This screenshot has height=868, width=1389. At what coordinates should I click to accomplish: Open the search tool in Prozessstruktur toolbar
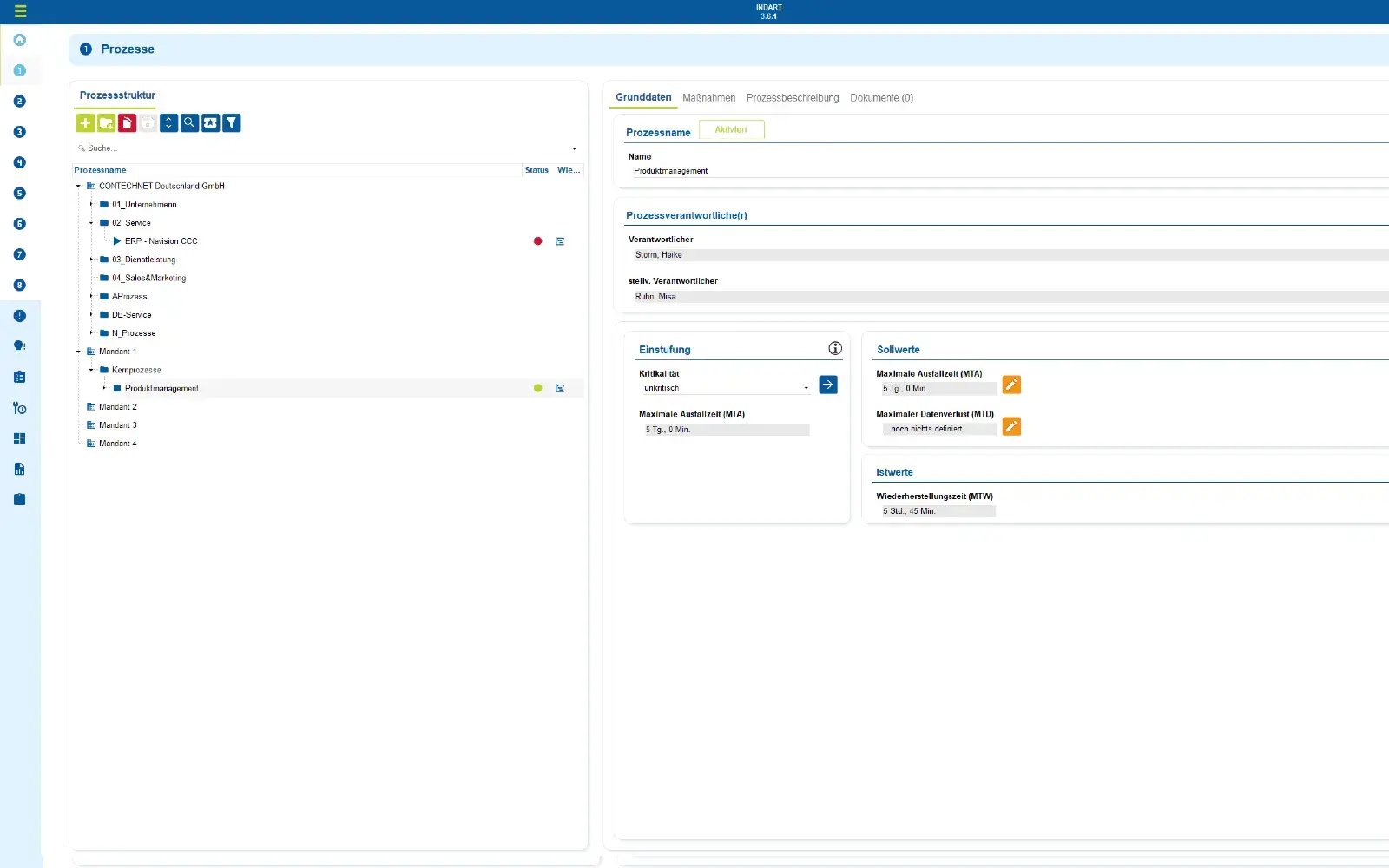tap(189, 122)
